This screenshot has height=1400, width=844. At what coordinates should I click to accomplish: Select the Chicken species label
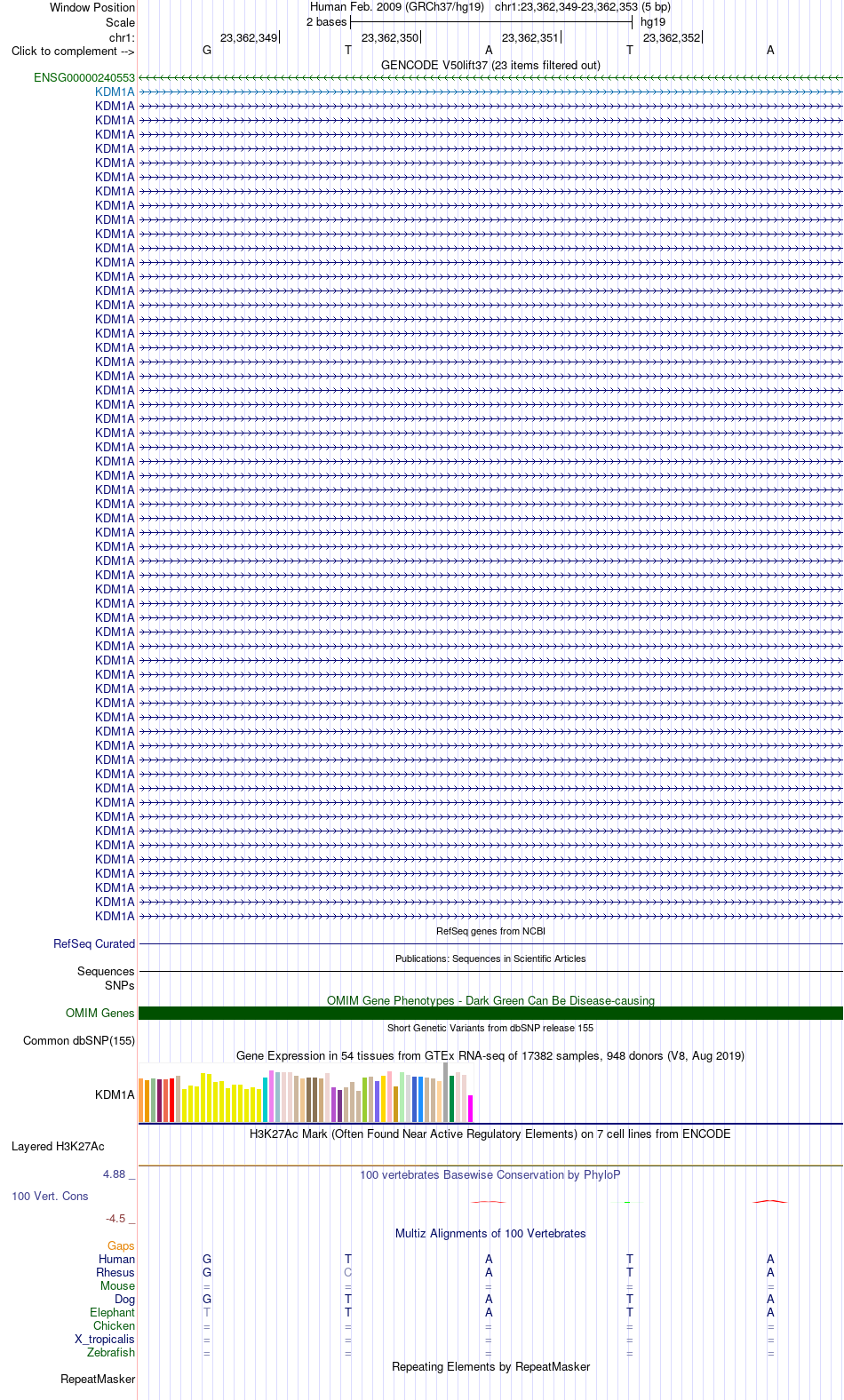(115, 1326)
